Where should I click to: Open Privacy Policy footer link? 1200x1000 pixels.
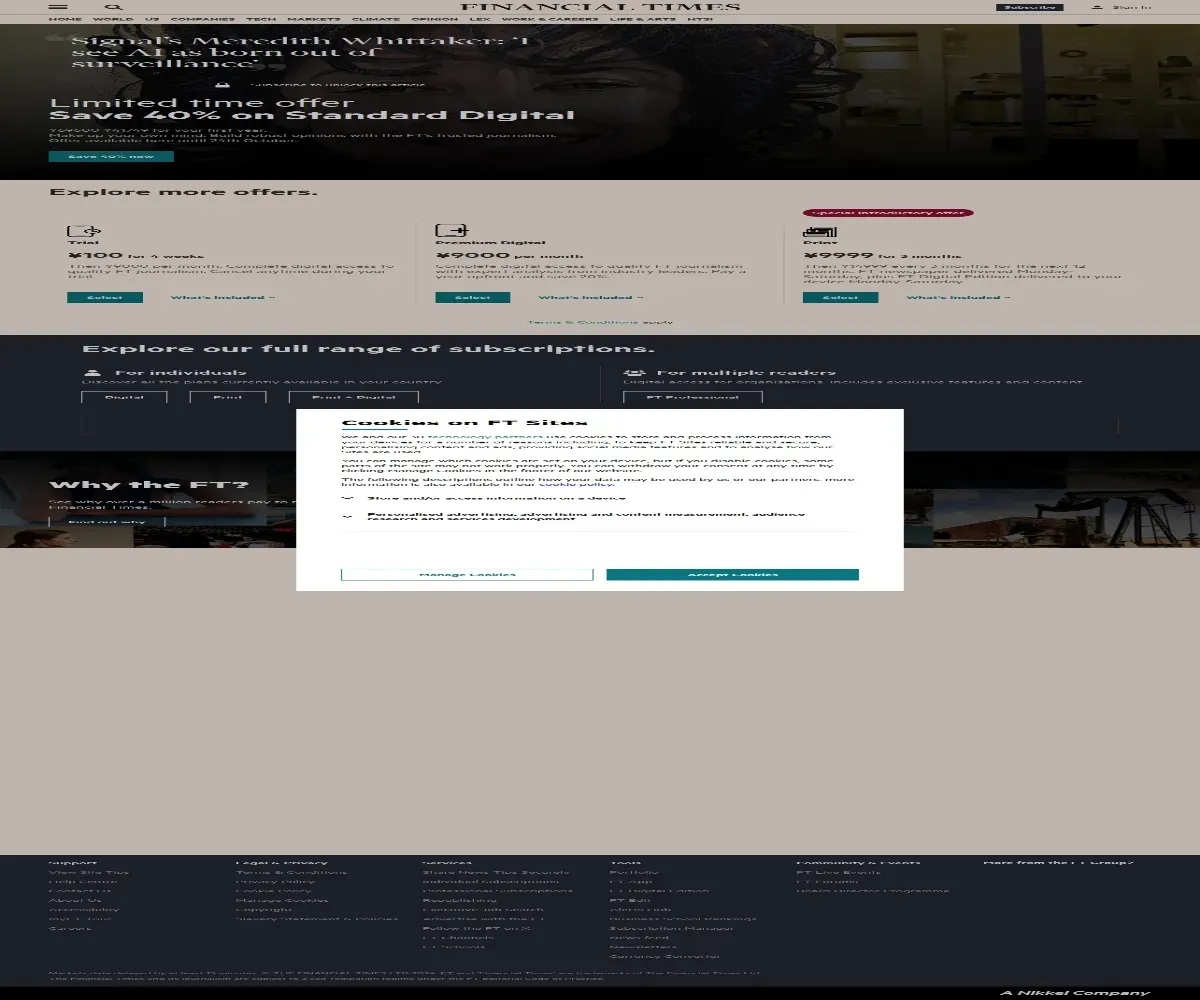tap(275, 881)
